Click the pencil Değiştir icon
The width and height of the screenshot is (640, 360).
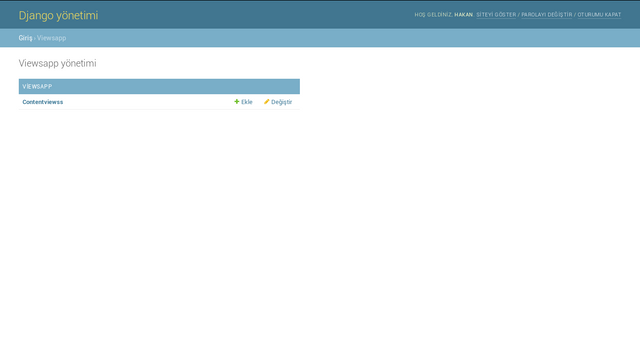click(x=267, y=102)
